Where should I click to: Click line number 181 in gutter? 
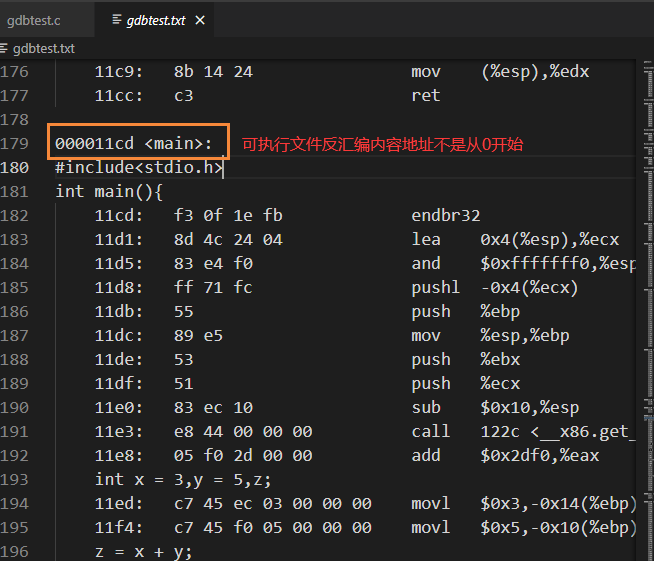coord(15,192)
